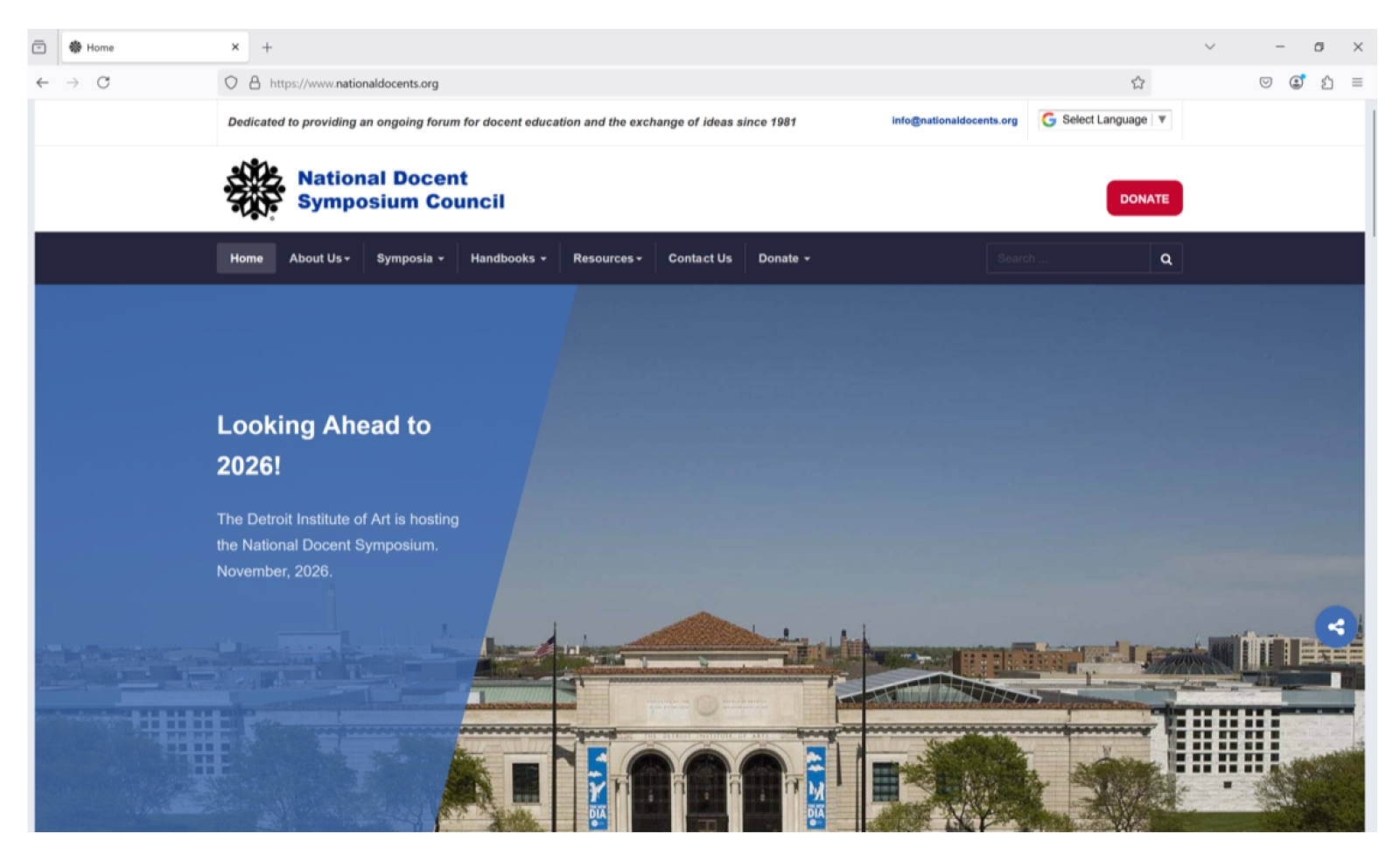
Task: Click the search magnifier button
Action: (x=1165, y=259)
